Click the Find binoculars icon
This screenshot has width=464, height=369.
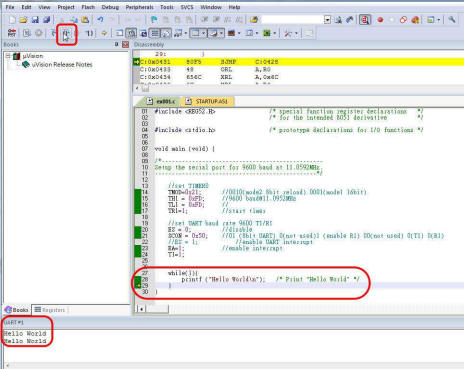[338, 20]
